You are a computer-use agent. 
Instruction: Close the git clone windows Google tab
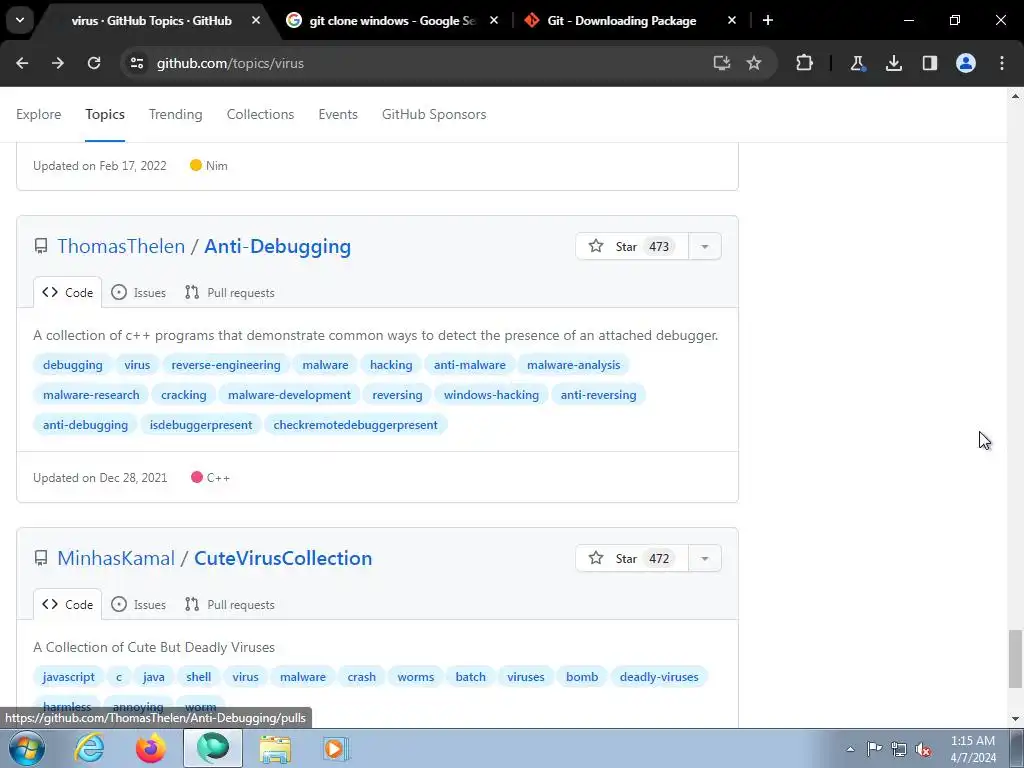point(494,21)
